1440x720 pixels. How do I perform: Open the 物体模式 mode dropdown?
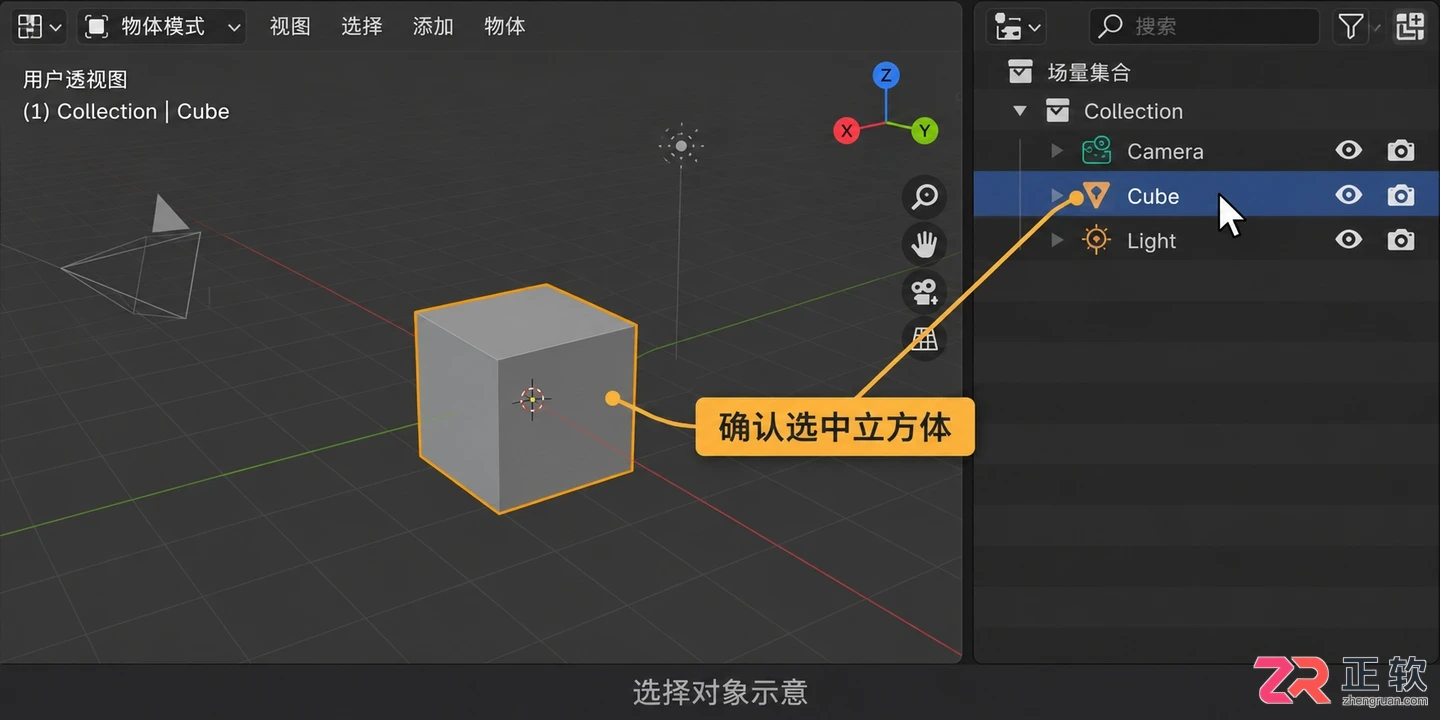[163, 27]
